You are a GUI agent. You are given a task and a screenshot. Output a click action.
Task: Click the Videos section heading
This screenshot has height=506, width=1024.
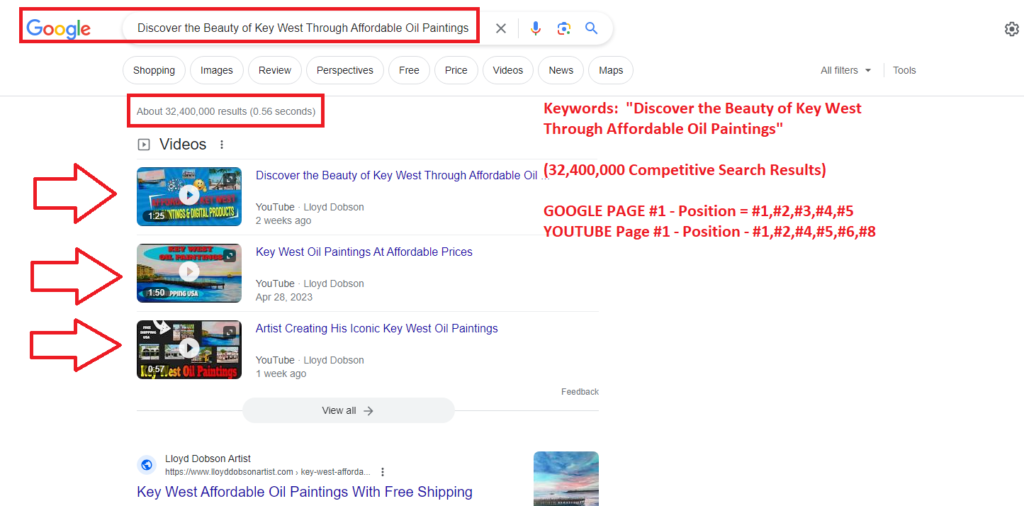click(183, 144)
